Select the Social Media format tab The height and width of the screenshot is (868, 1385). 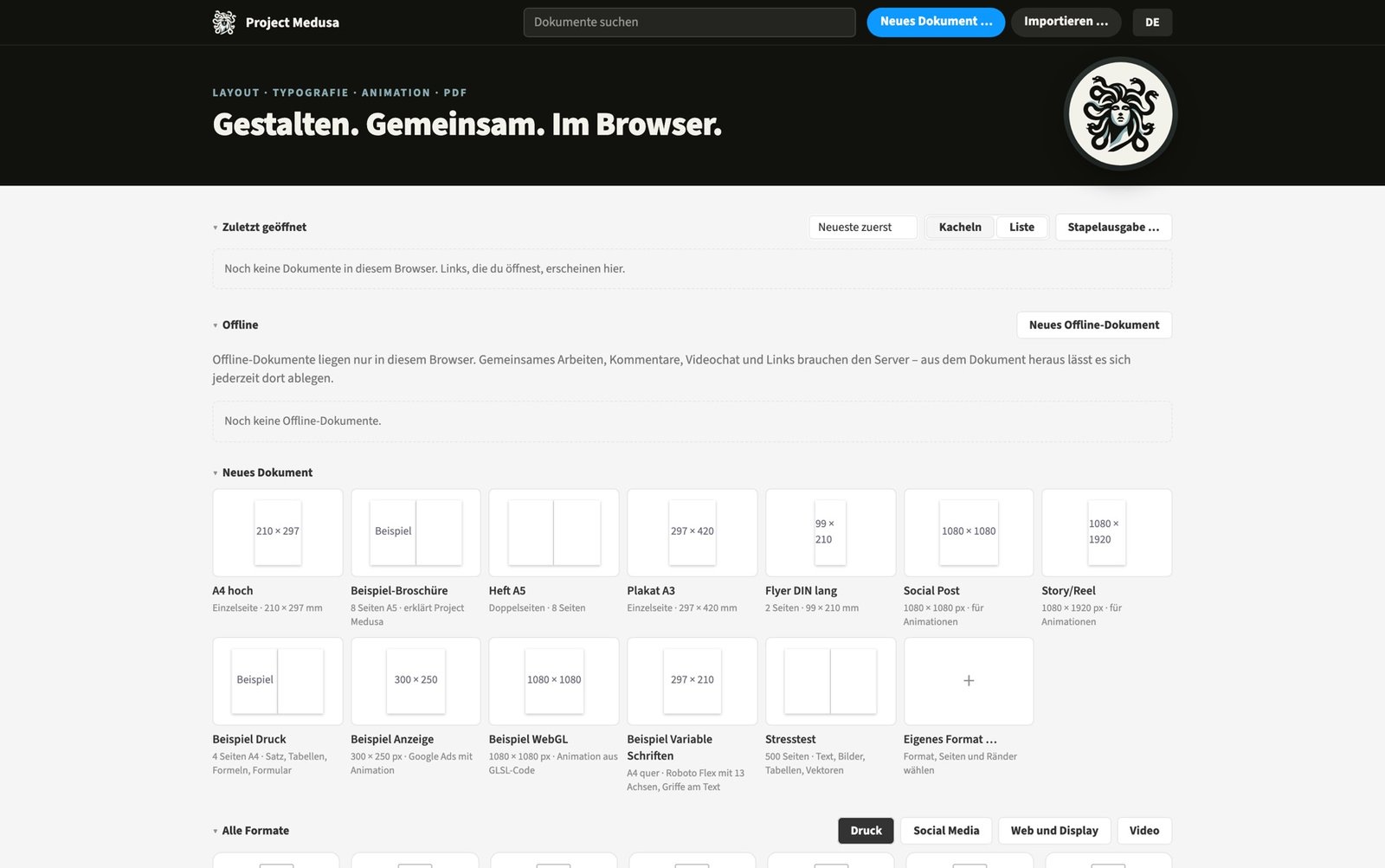[x=946, y=830]
